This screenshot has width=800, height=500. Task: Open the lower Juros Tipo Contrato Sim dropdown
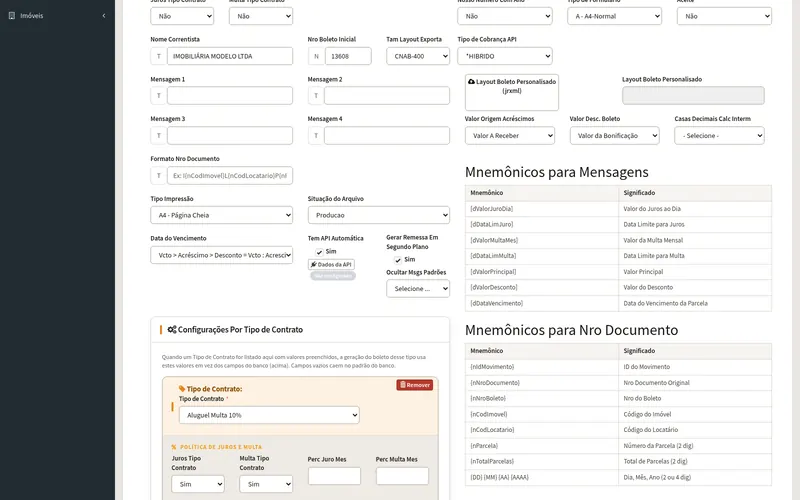coord(198,484)
